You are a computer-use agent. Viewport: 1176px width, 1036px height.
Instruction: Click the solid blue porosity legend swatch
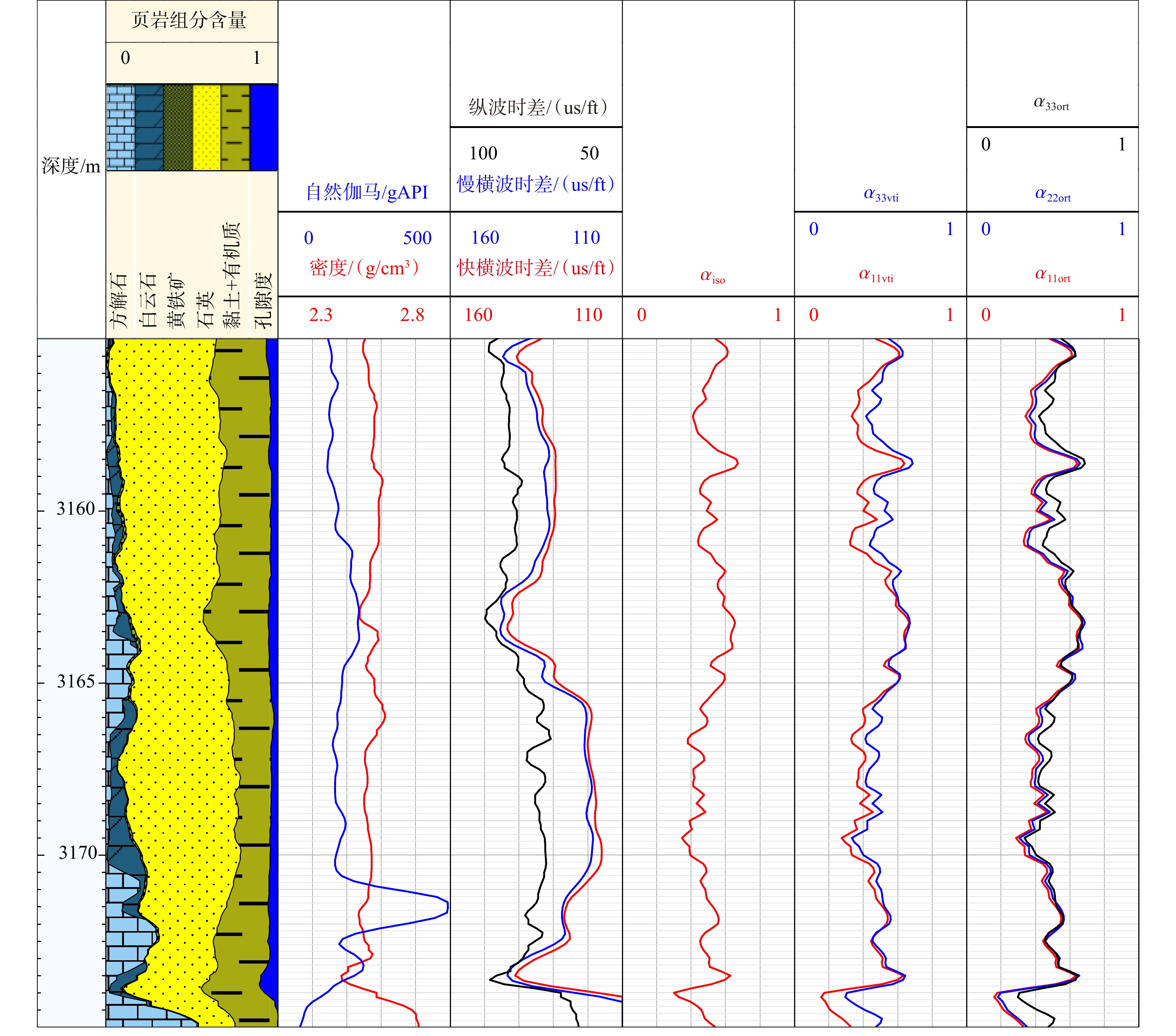pyautogui.click(x=264, y=127)
